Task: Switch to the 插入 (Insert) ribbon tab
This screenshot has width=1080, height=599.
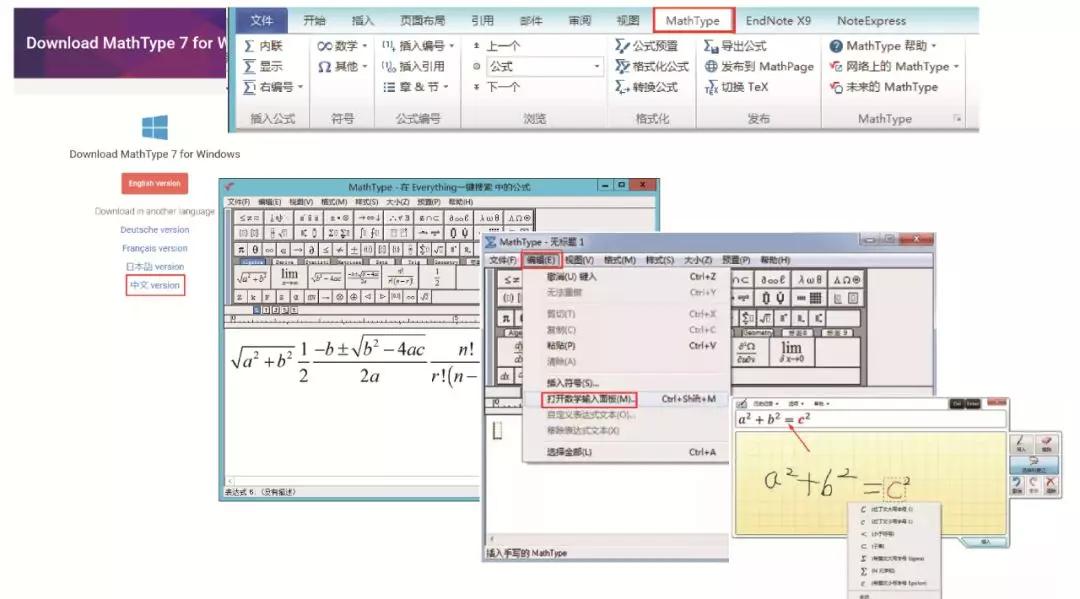Action: pos(363,21)
